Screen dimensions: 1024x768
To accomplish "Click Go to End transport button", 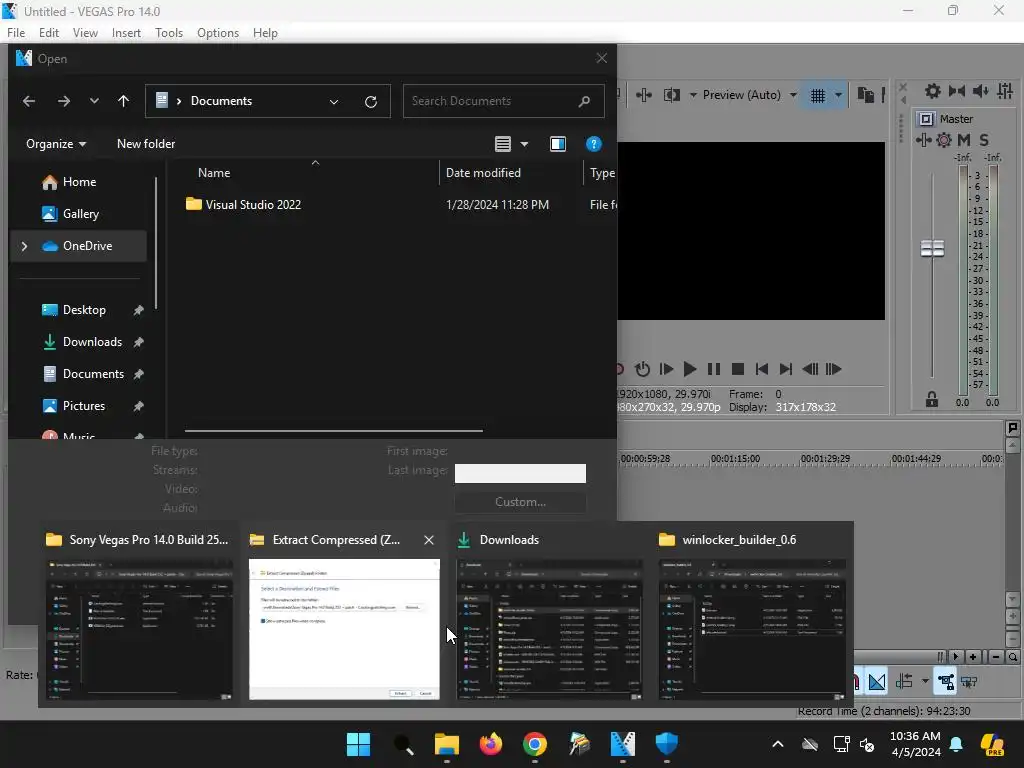I will coord(786,370).
